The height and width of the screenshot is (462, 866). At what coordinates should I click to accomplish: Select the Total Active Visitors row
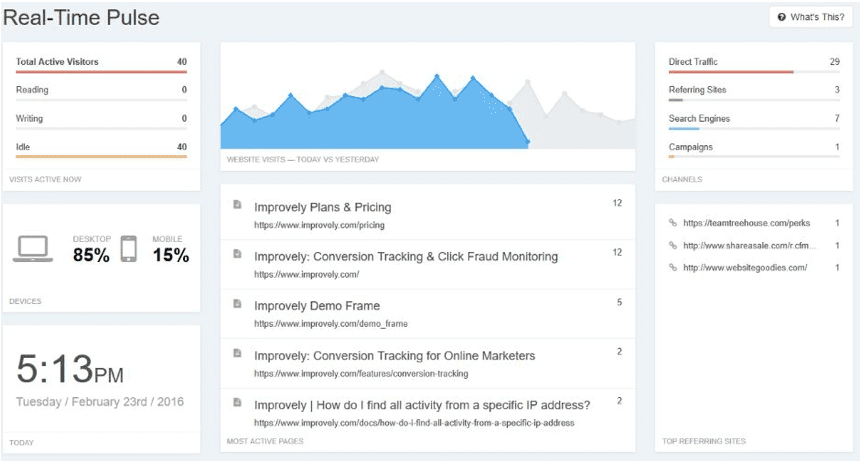coord(101,63)
